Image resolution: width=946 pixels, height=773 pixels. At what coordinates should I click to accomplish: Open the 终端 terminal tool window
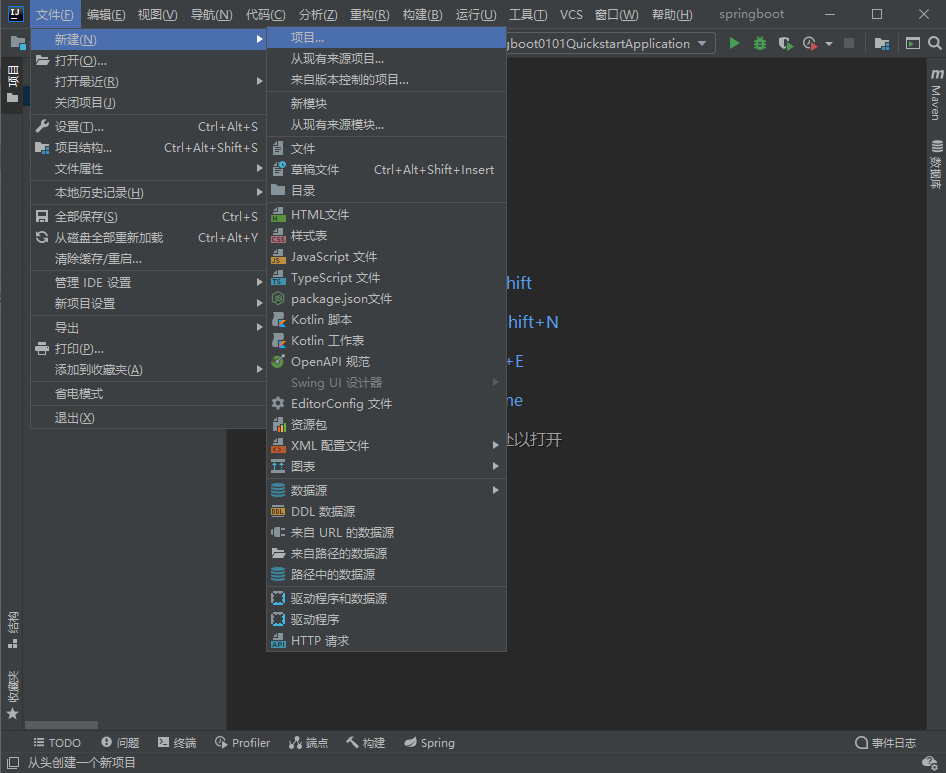pyautogui.click(x=177, y=743)
